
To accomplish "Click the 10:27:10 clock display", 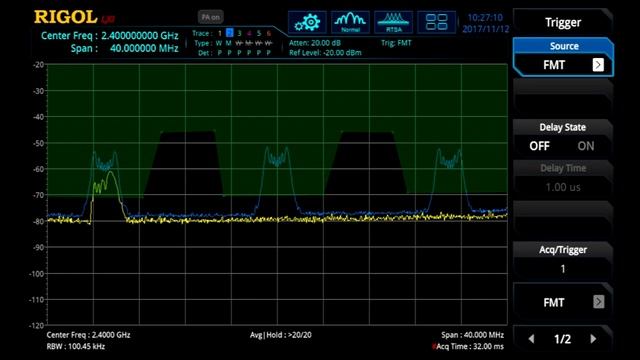I will (x=485, y=18).
